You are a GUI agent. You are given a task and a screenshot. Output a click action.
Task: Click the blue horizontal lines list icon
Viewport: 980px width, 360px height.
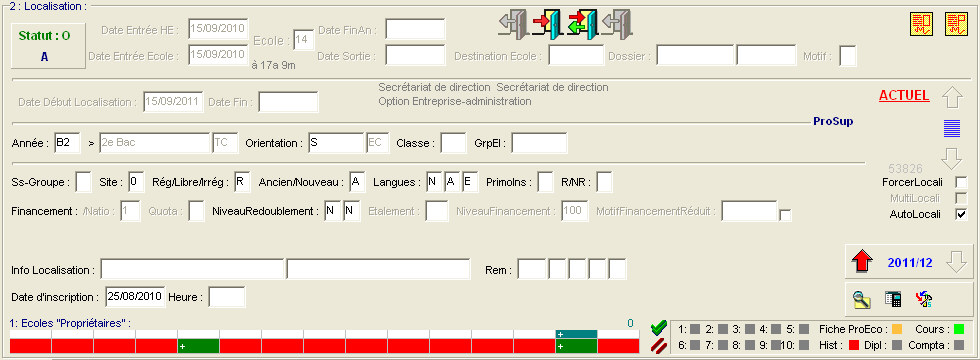952,128
